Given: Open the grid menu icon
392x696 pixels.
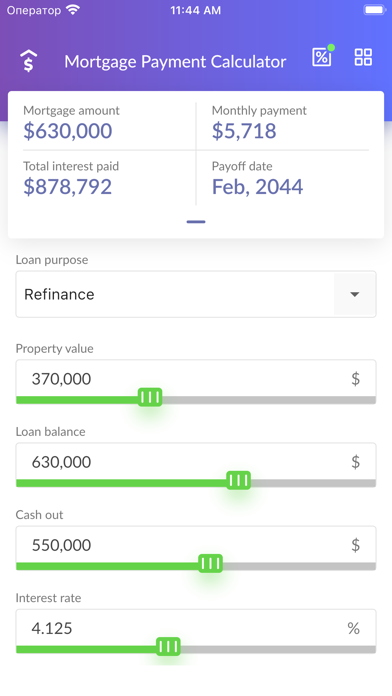Looking at the screenshot, I should tap(363, 57).
